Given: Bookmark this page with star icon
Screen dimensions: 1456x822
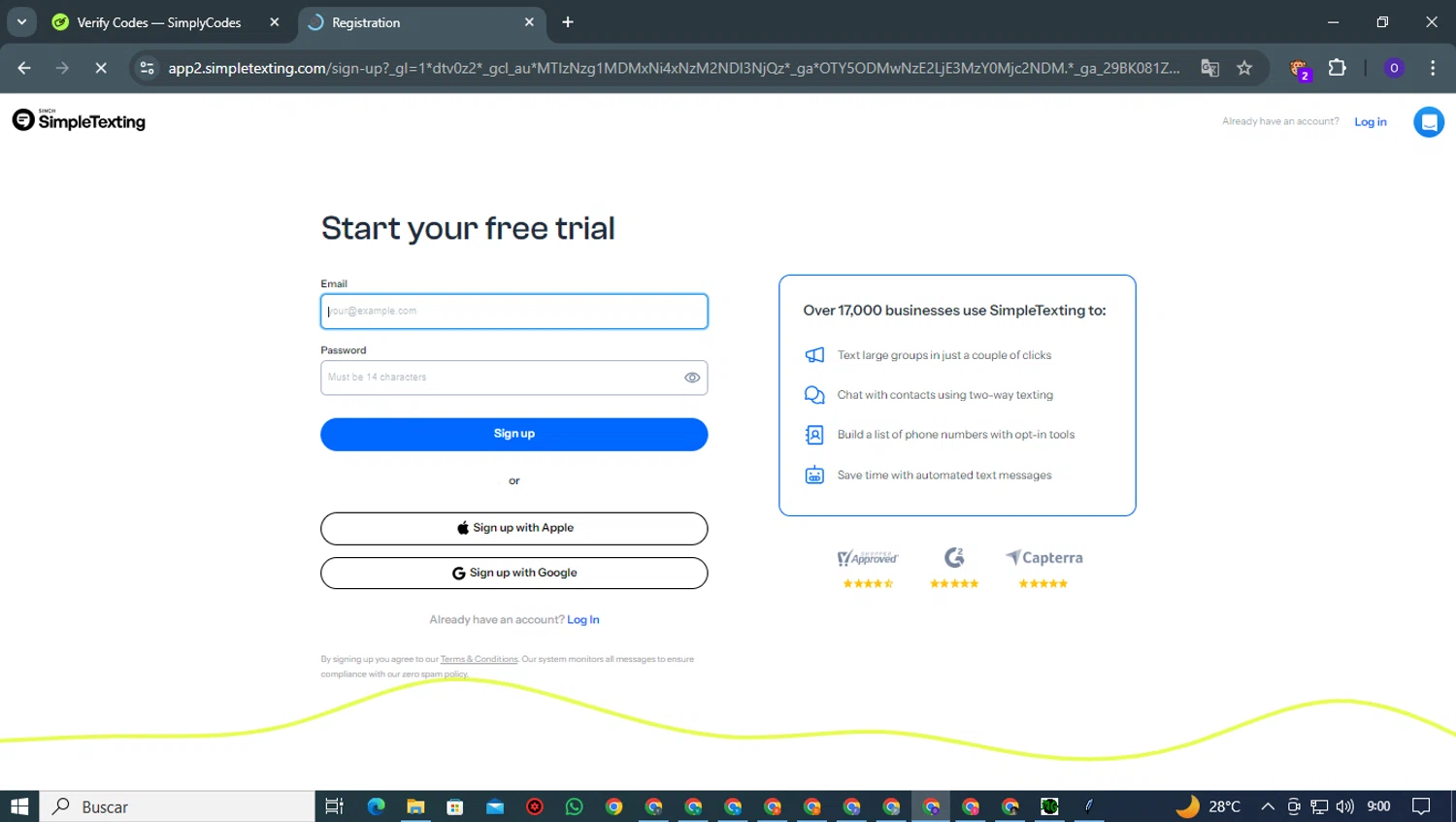Looking at the screenshot, I should click(1244, 68).
